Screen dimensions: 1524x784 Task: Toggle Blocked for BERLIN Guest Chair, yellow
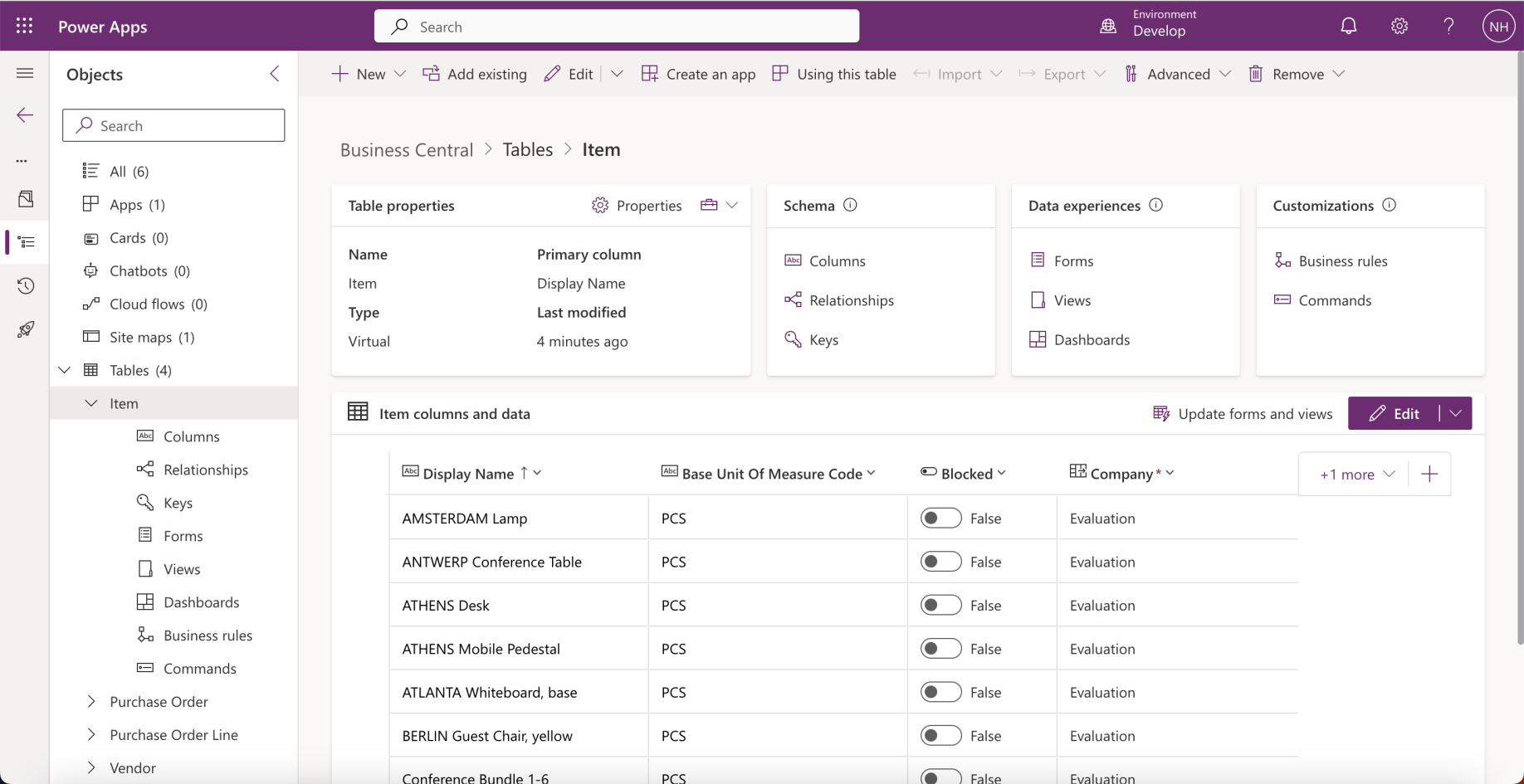click(x=940, y=736)
